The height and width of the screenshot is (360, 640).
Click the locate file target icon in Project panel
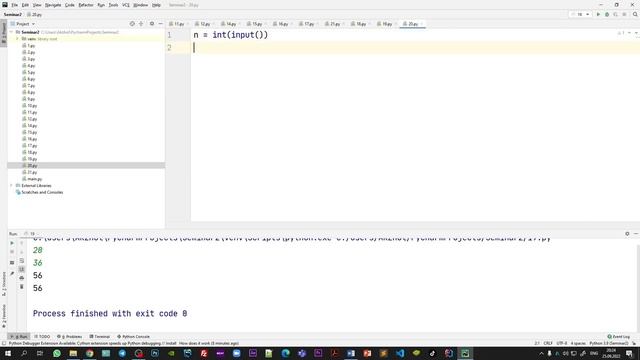[x=132, y=24]
